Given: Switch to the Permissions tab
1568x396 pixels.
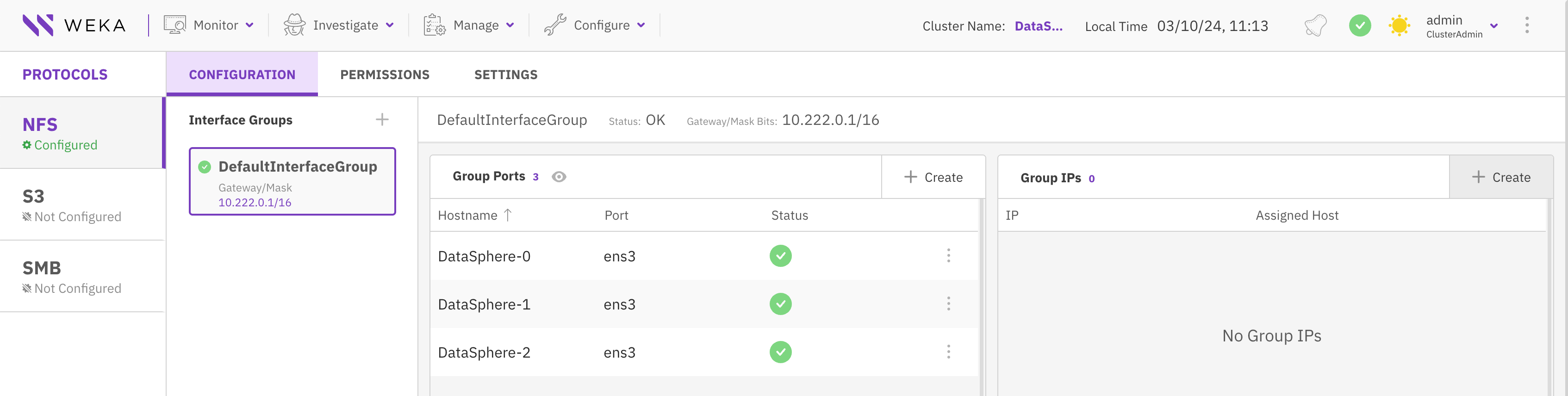Looking at the screenshot, I should pos(385,75).
